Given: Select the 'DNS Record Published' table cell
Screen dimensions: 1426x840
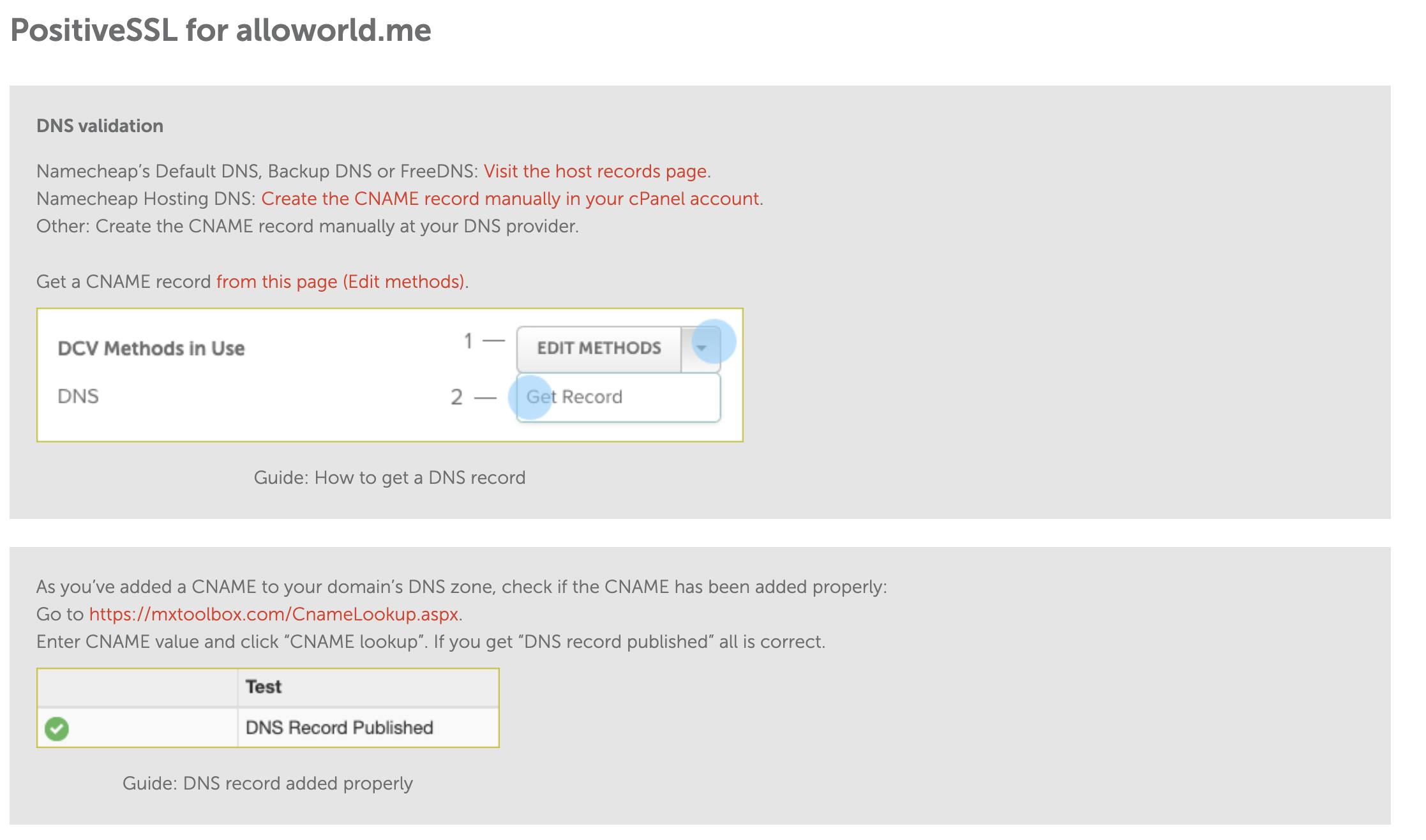Looking at the screenshot, I should (x=339, y=728).
